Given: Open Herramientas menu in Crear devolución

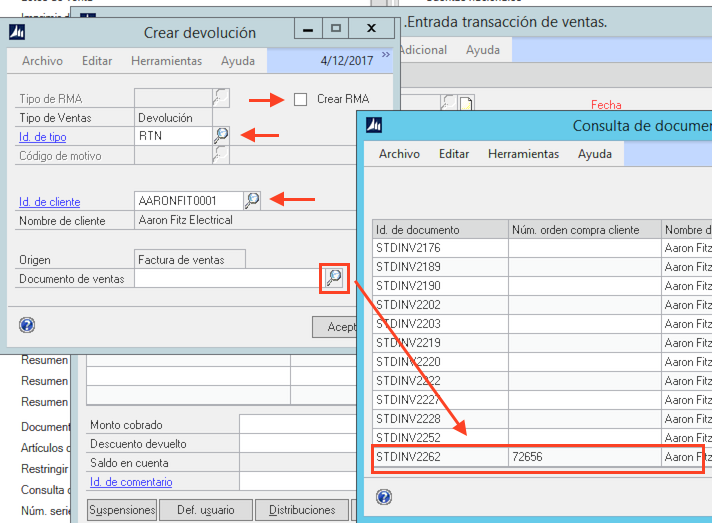Looking at the screenshot, I should (x=166, y=61).
